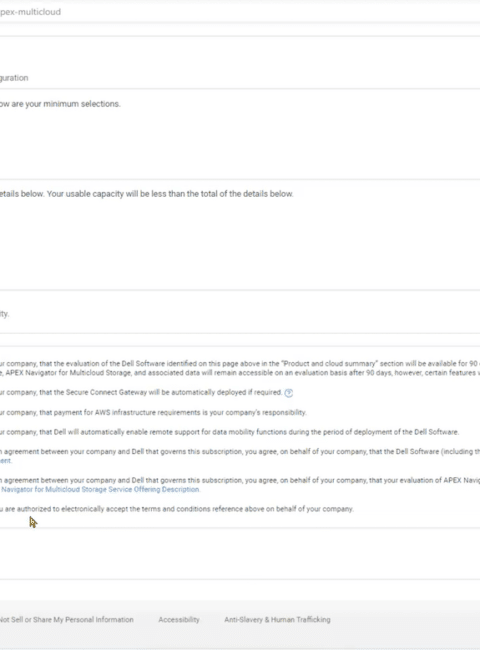Select the 'Product and cloud summary' evaluation statement

point(240,364)
